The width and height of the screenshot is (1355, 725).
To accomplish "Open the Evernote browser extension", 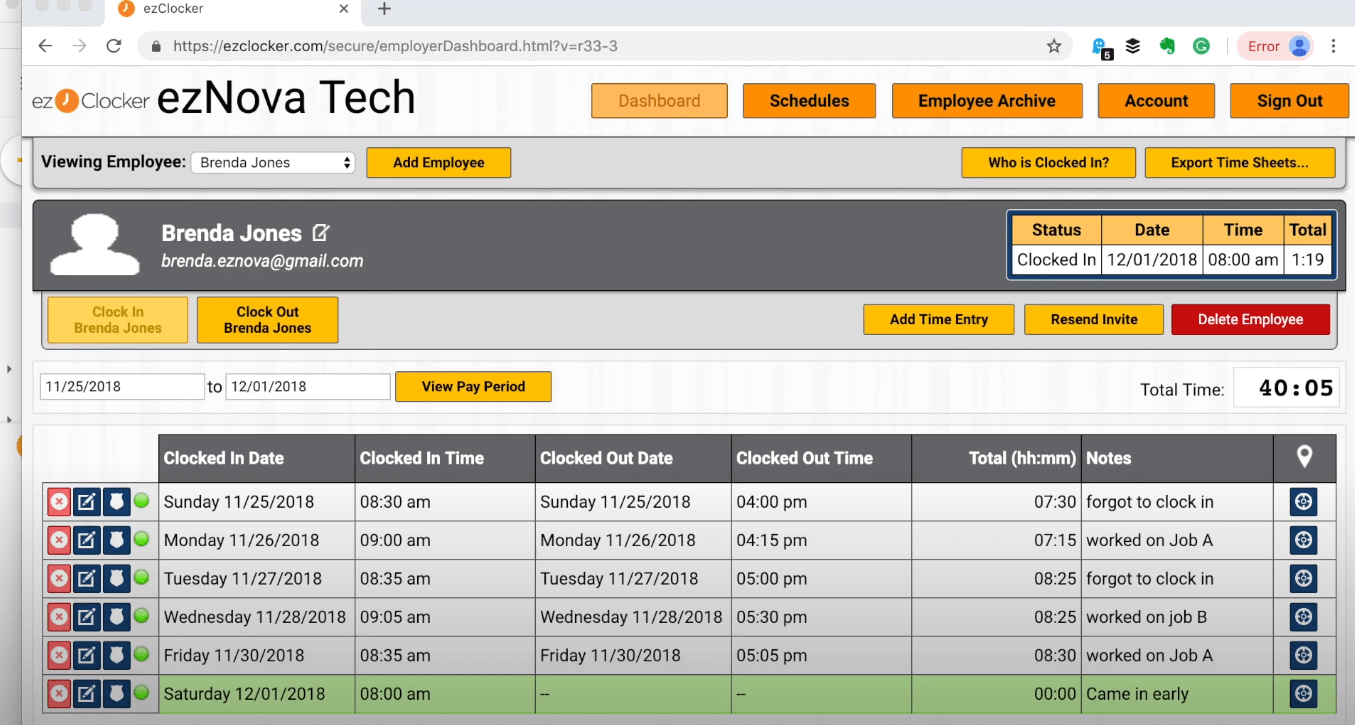I will pos(1167,46).
